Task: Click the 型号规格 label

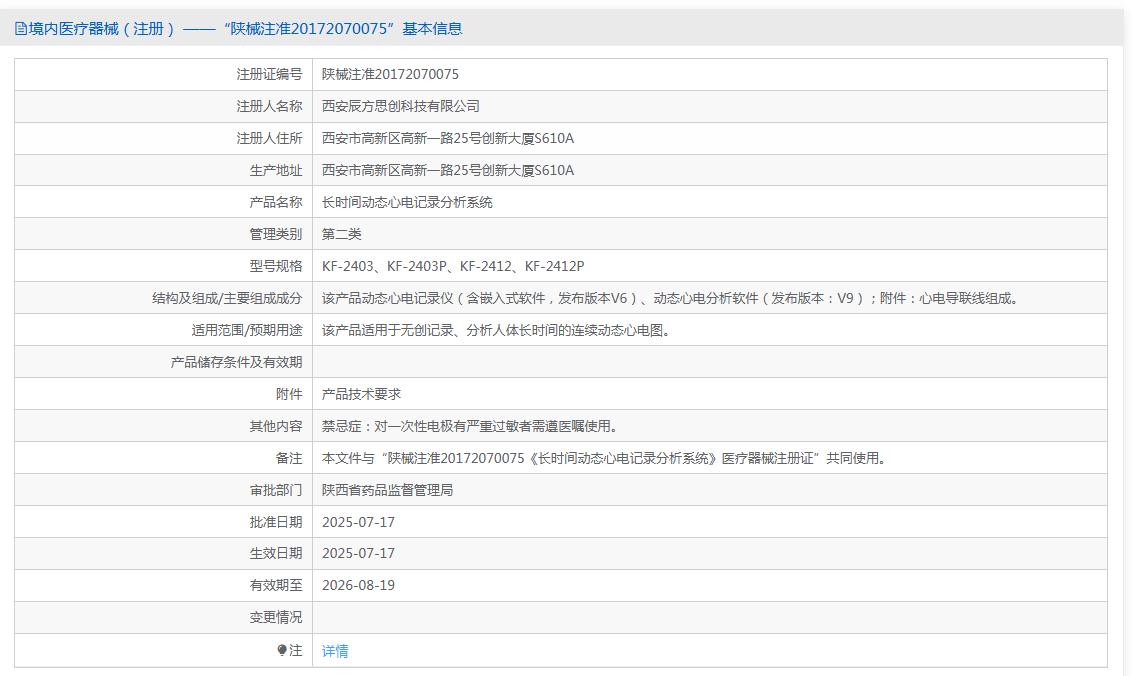Action: pos(276,266)
